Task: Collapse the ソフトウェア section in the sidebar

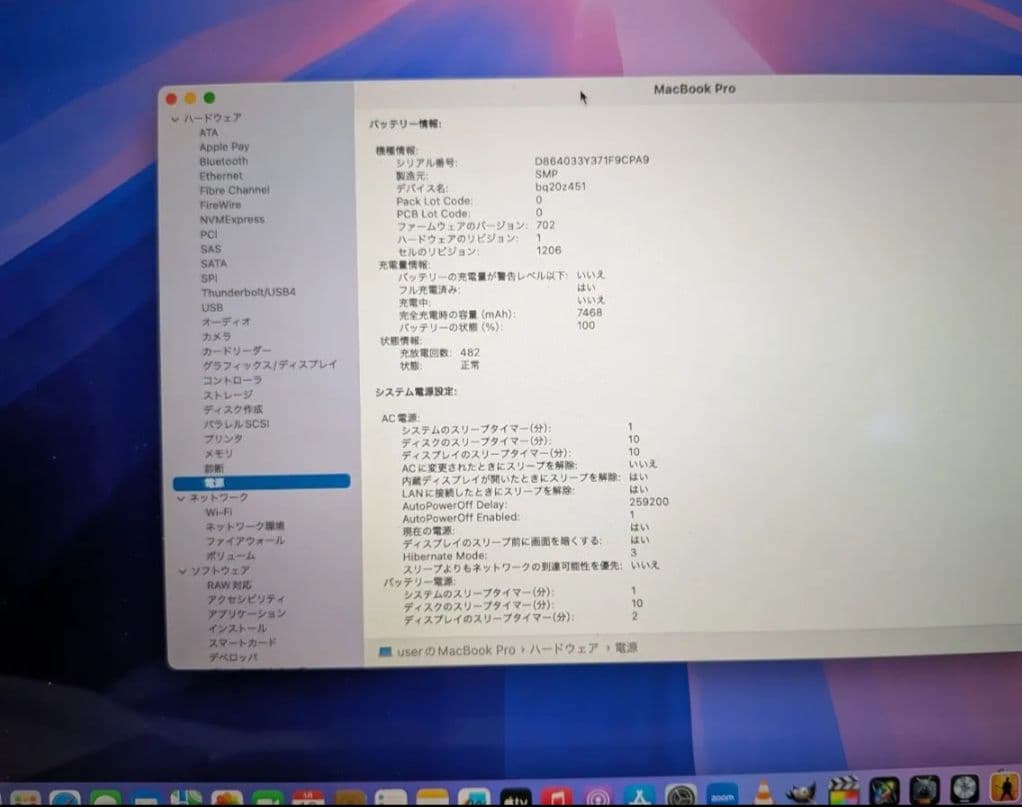Action: pyautogui.click(x=183, y=570)
